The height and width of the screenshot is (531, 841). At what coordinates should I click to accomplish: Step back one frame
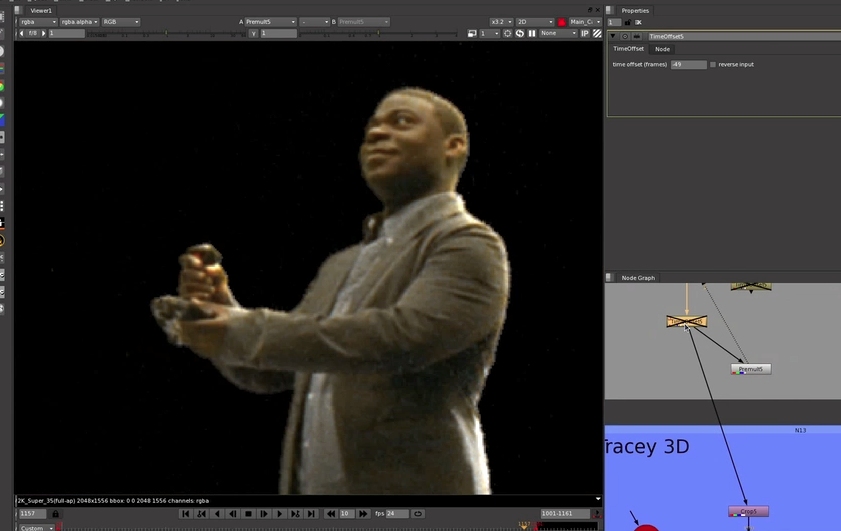pos(233,514)
